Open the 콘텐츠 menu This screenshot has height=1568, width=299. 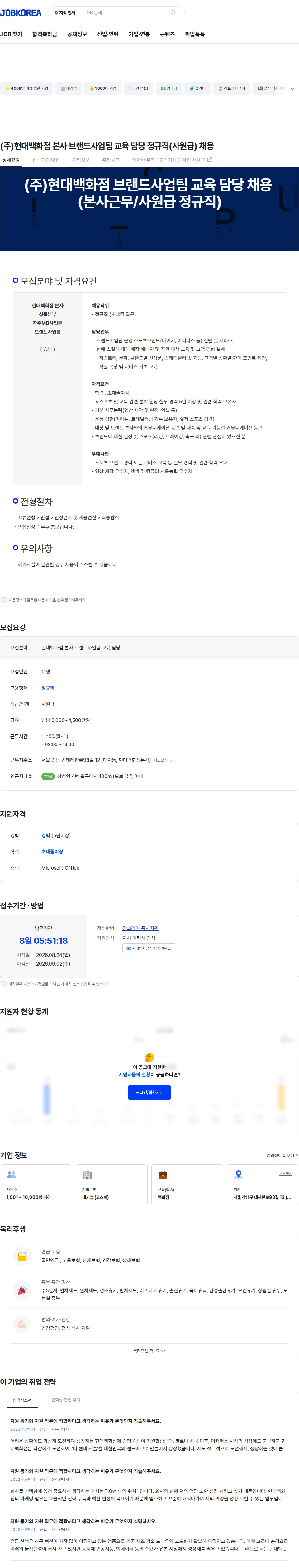tap(167, 34)
